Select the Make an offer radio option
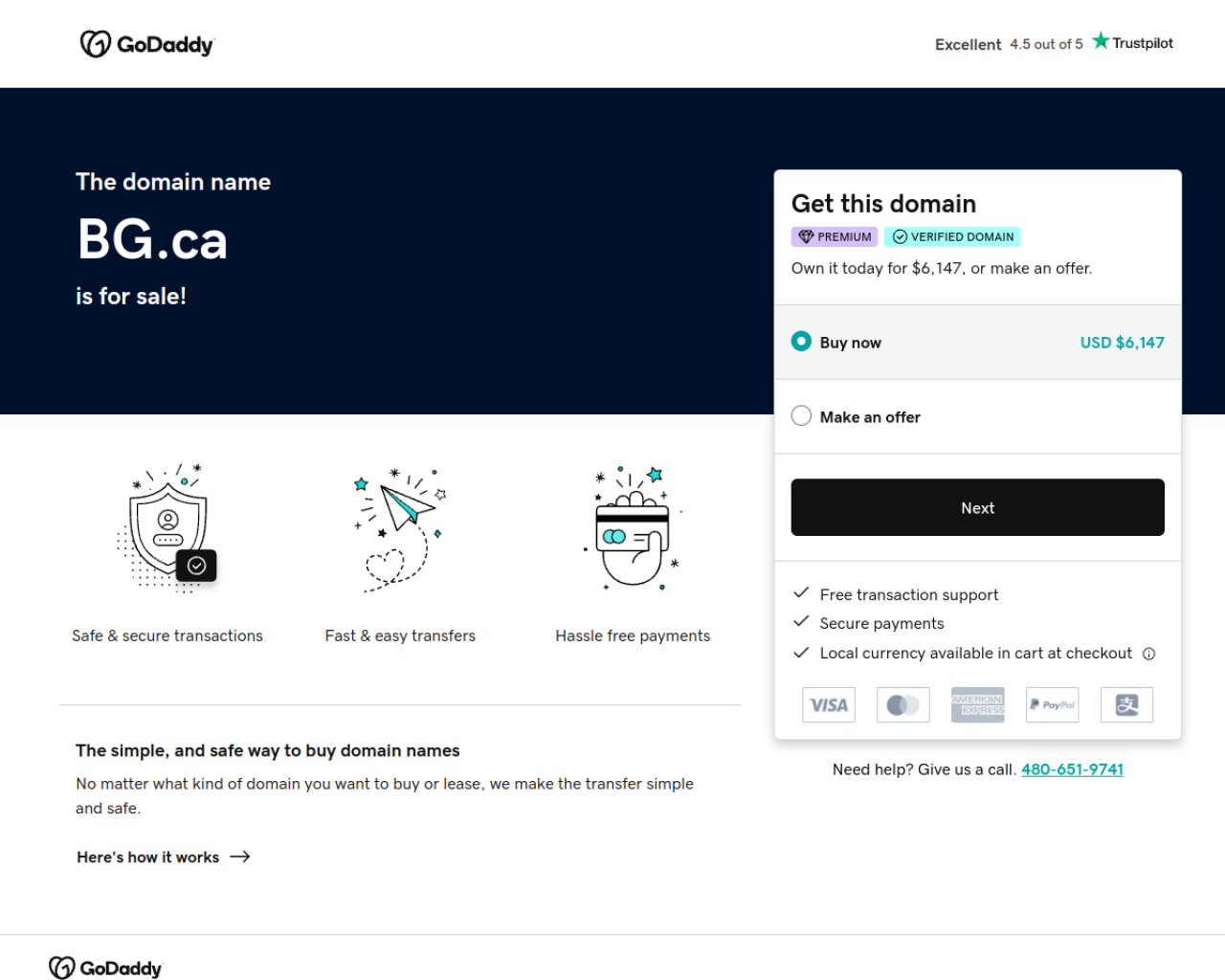Image resolution: width=1225 pixels, height=980 pixels. coord(801,416)
